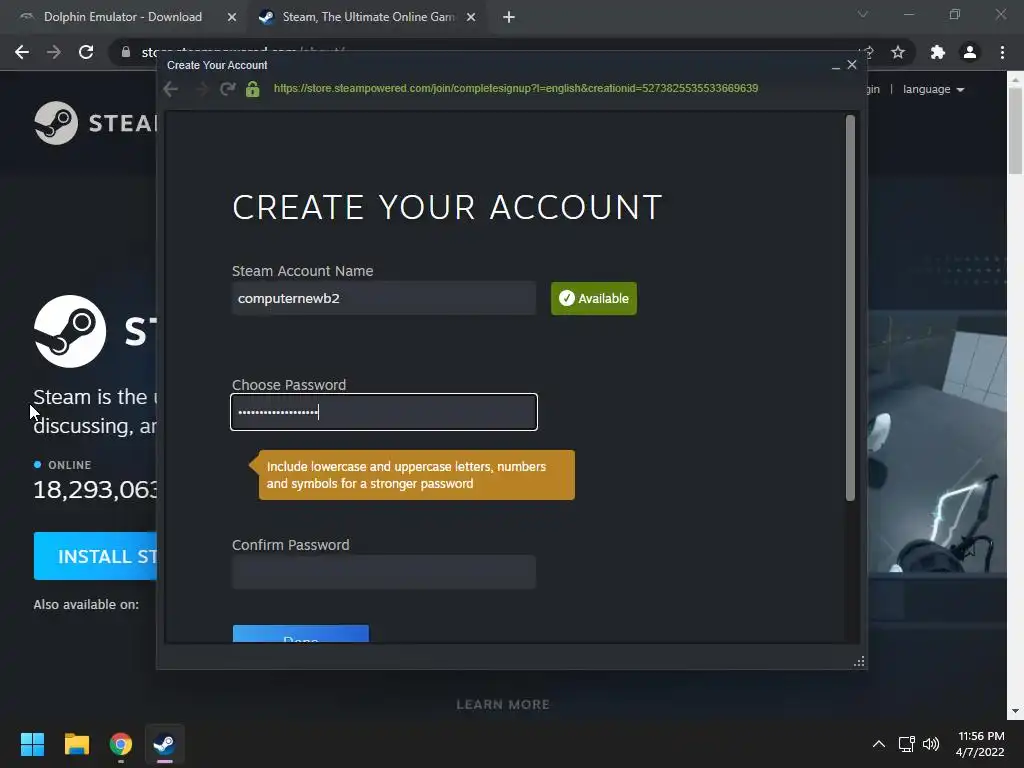Click Steam logo in page header

pos(95,123)
